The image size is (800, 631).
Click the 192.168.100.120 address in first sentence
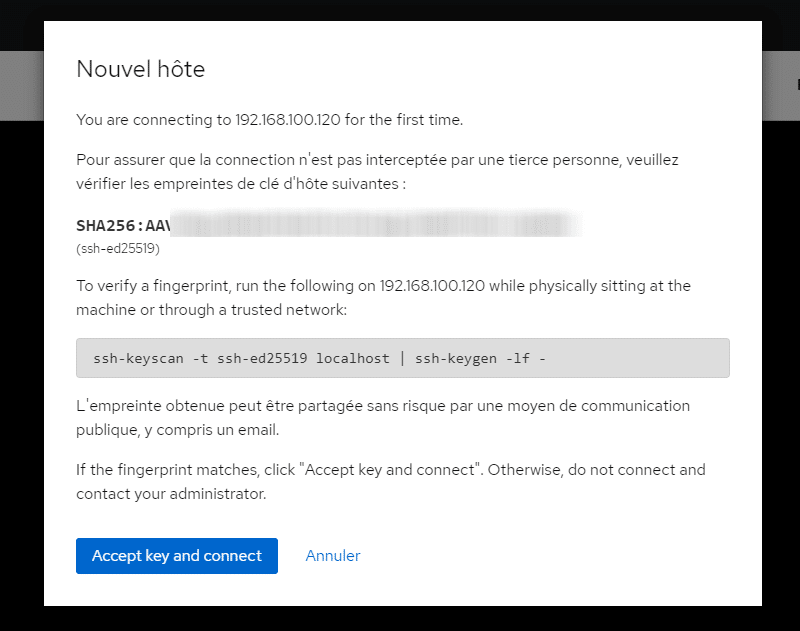[x=287, y=120]
